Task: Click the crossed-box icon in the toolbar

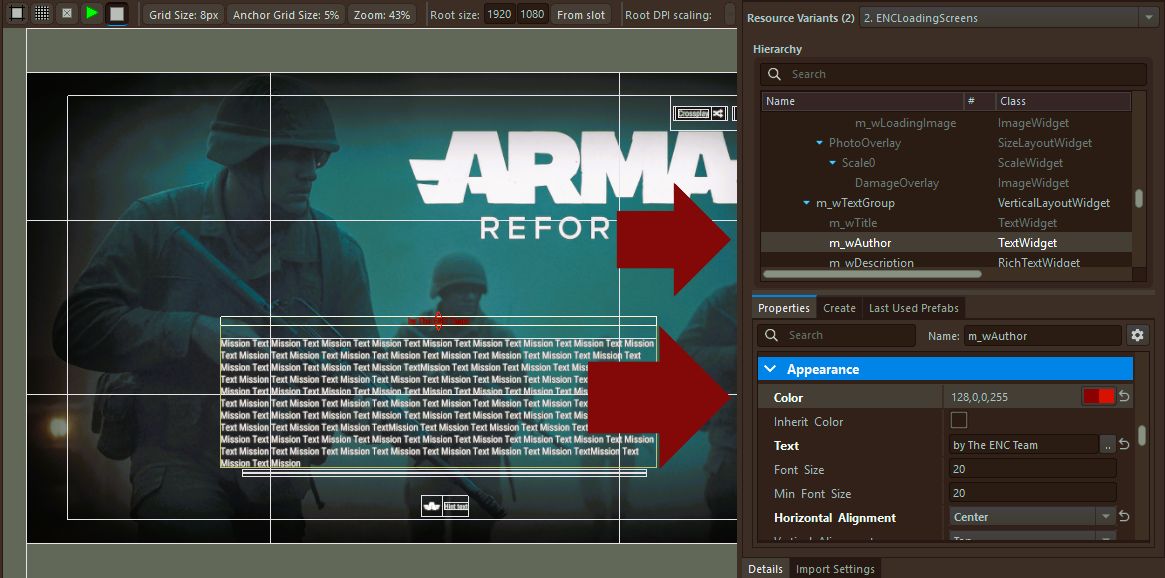Action: [x=67, y=13]
